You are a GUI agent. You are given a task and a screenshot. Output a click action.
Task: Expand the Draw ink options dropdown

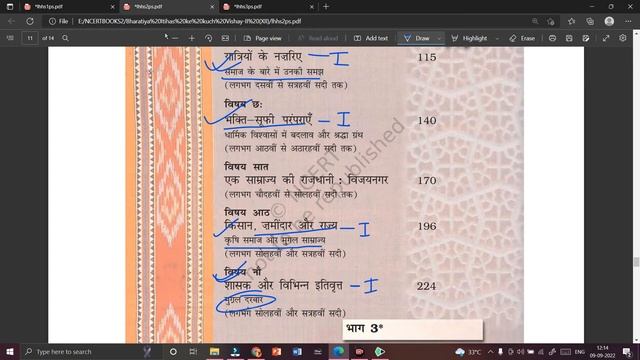pos(439,38)
